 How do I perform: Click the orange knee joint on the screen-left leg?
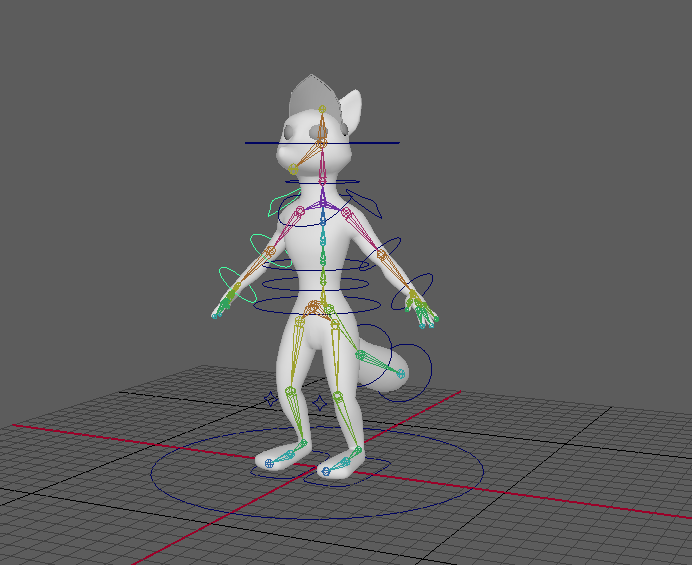click(x=290, y=391)
